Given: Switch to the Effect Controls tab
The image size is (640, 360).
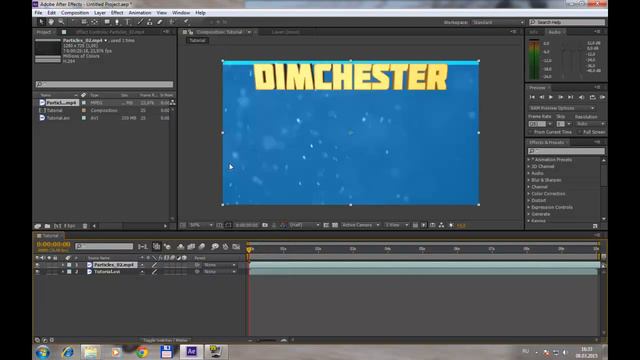Looking at the screenshot, I should point(110,32).
